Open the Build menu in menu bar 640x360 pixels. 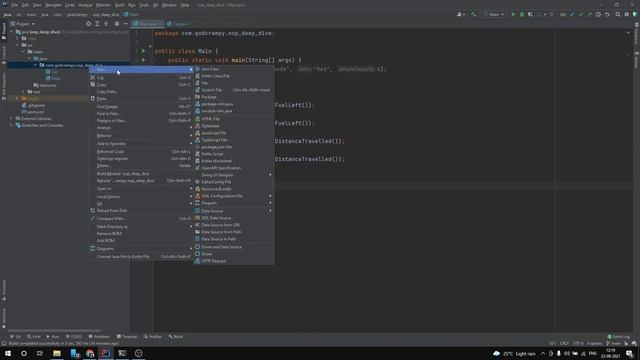point(120,5)
